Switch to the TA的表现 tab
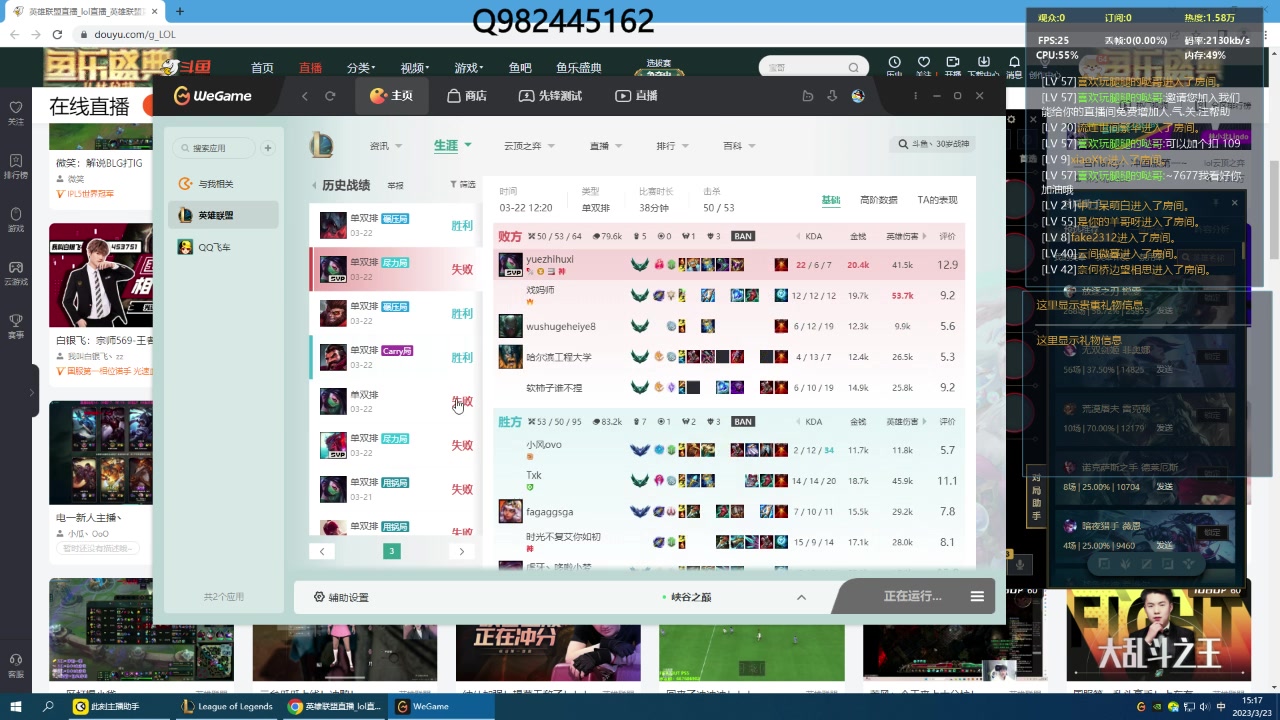The image size is (1280, 720). tap(937, 200)
